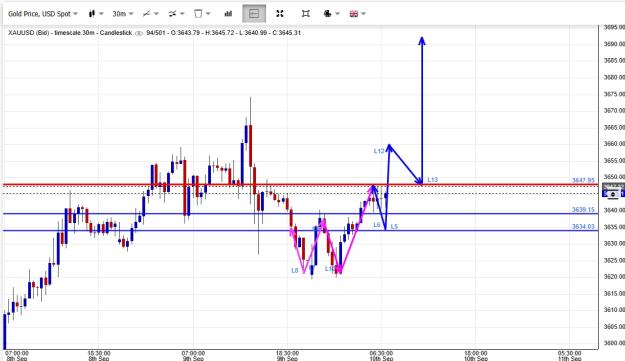Screen dimensions: 625x361
Task: Click the detach chart window icon
Action: [x=306, y=14]
